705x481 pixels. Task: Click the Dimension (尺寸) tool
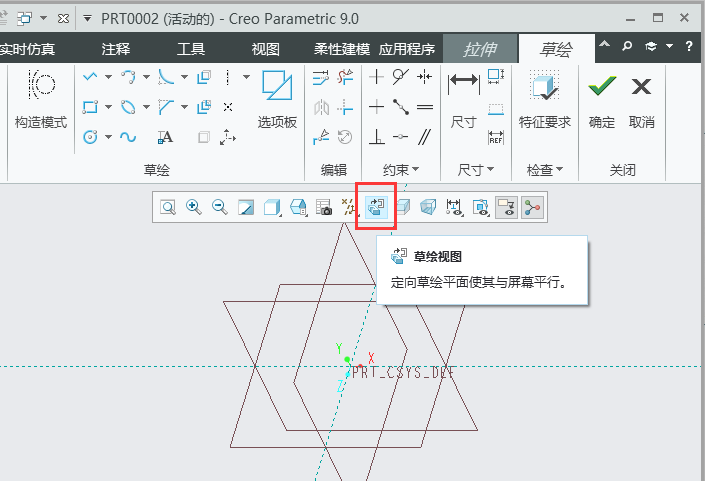pos(463,98)
